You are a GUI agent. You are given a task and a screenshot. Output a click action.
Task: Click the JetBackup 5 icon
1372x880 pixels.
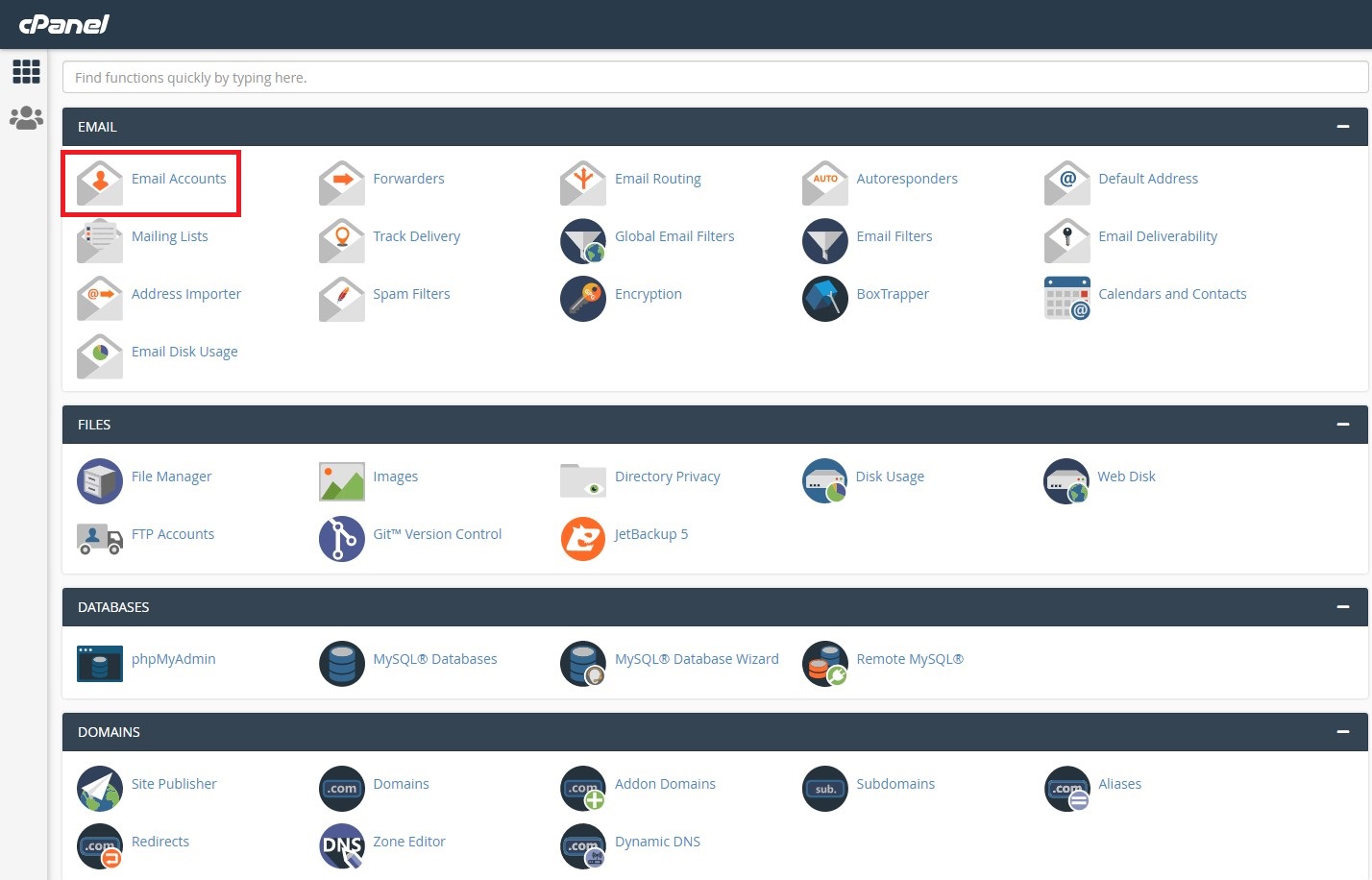[583, 538]
